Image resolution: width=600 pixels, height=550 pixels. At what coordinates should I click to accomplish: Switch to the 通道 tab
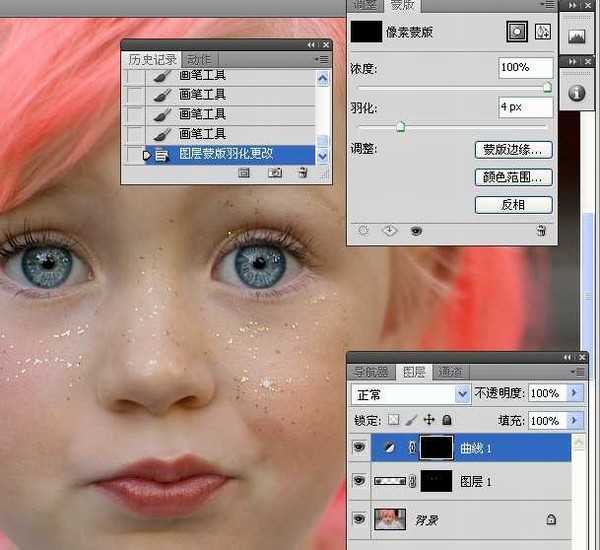click(x=449, y=372)
